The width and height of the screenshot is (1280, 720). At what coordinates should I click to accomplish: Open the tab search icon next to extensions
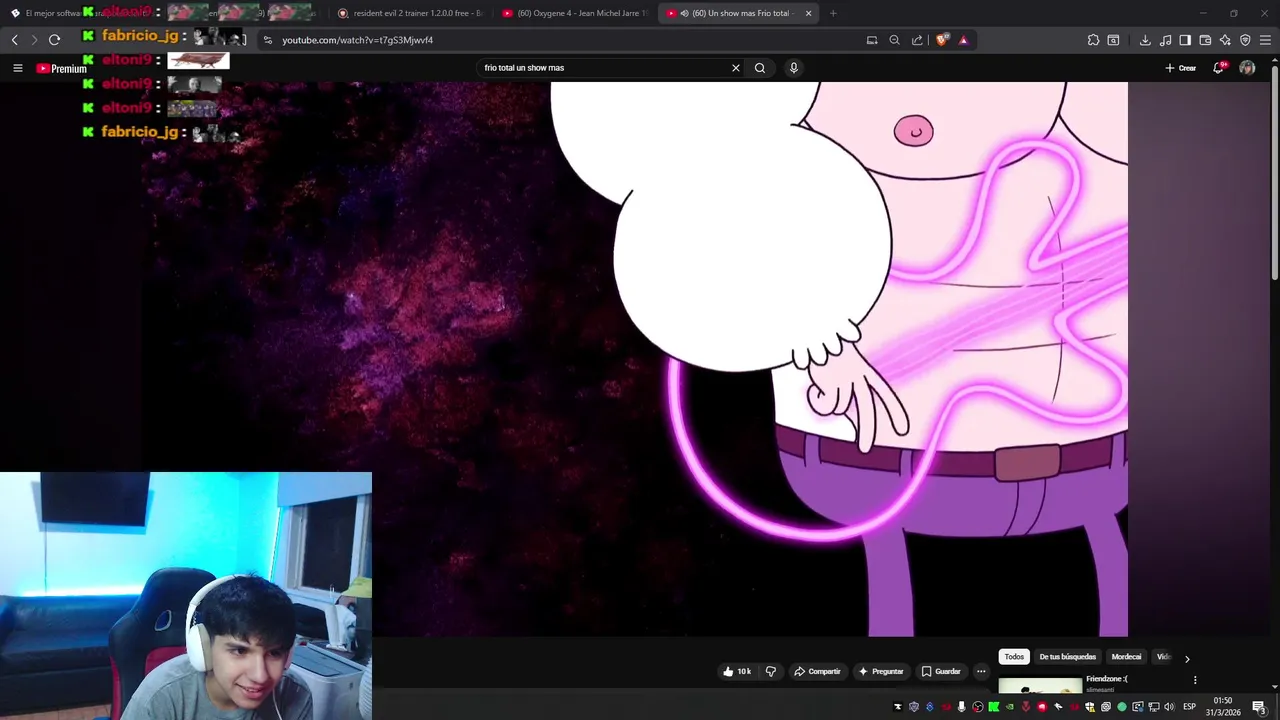click(x=1113, y=40)
